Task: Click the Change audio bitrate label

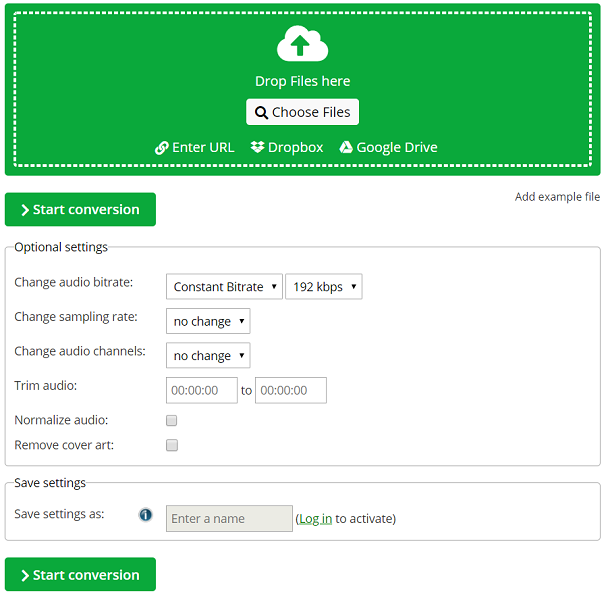Action: pos(74,282)
